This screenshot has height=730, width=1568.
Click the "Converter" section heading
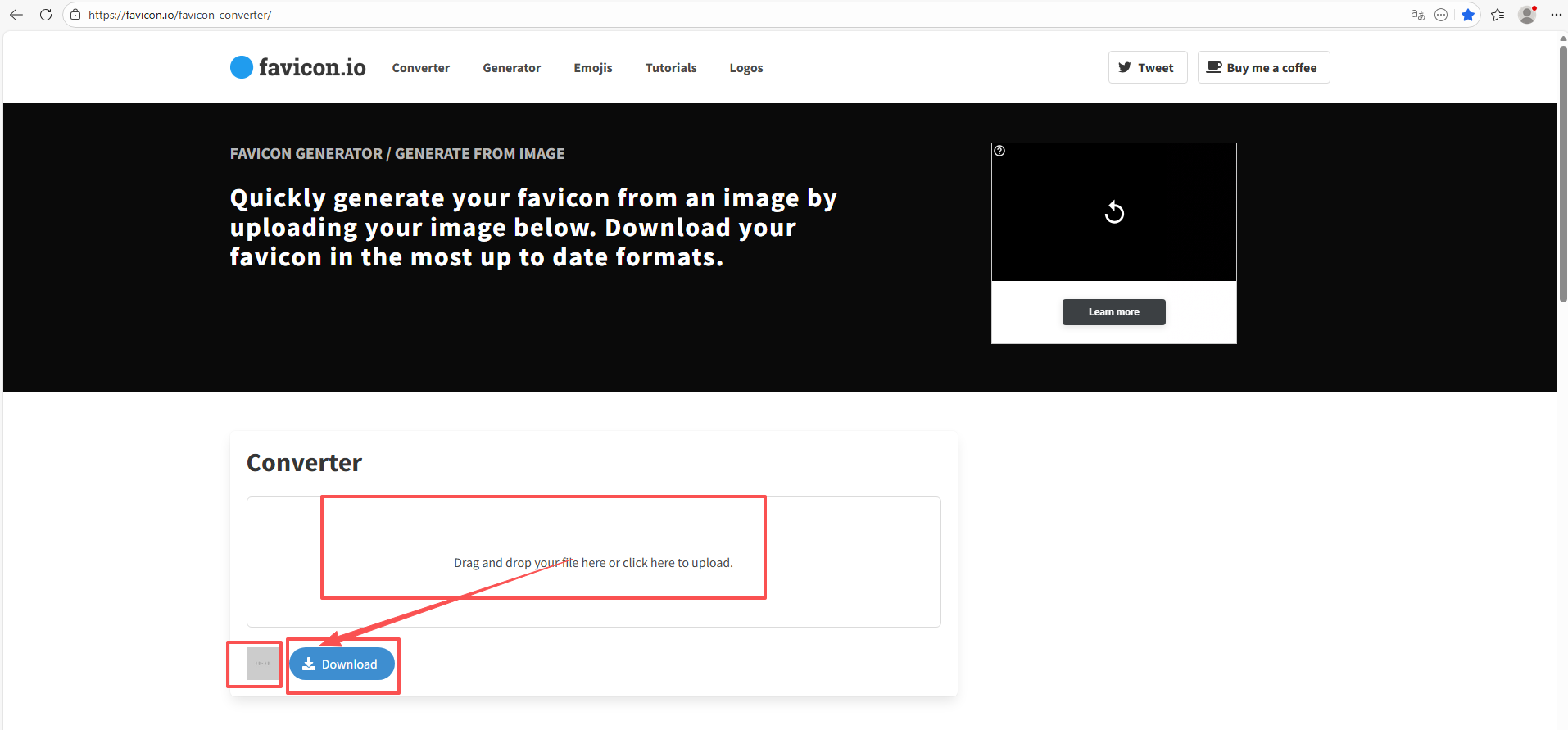coord(304,463)
